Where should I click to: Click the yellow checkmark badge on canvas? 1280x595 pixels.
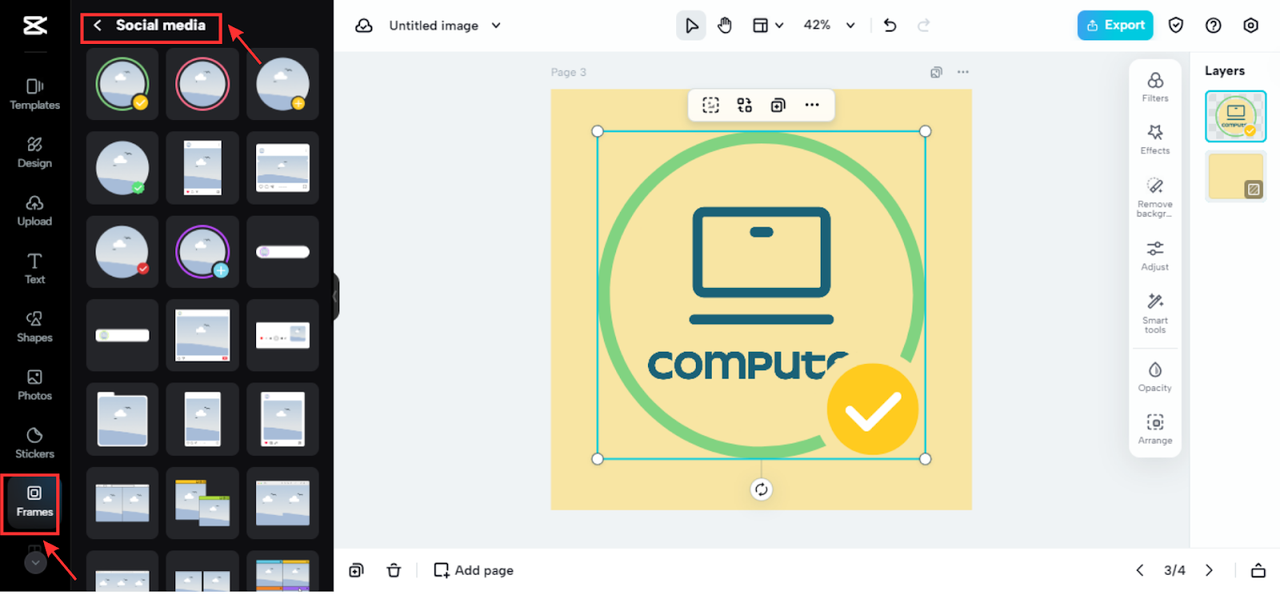pos(872,409)
